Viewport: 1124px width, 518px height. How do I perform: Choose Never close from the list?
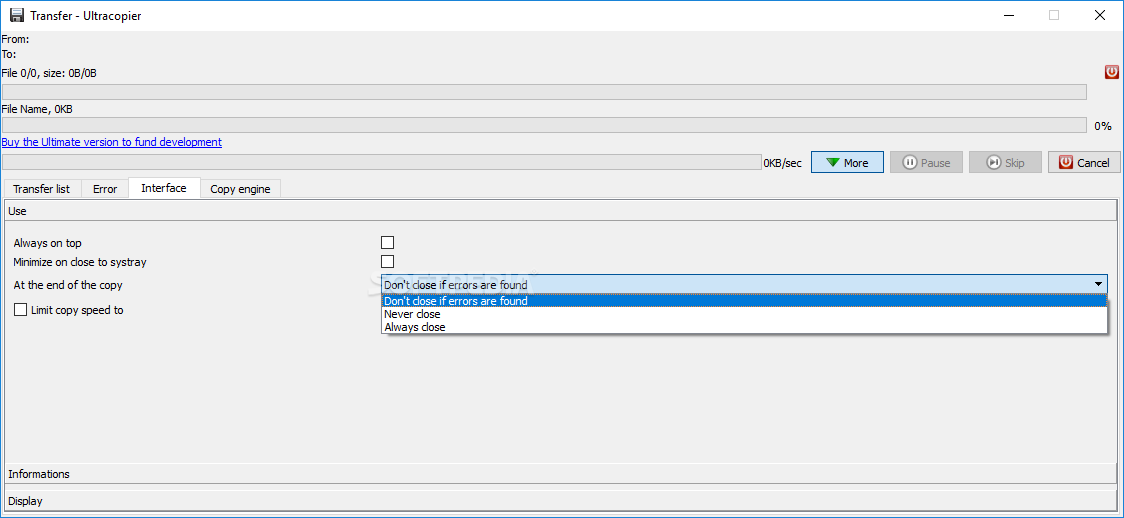tap(744, 314)
